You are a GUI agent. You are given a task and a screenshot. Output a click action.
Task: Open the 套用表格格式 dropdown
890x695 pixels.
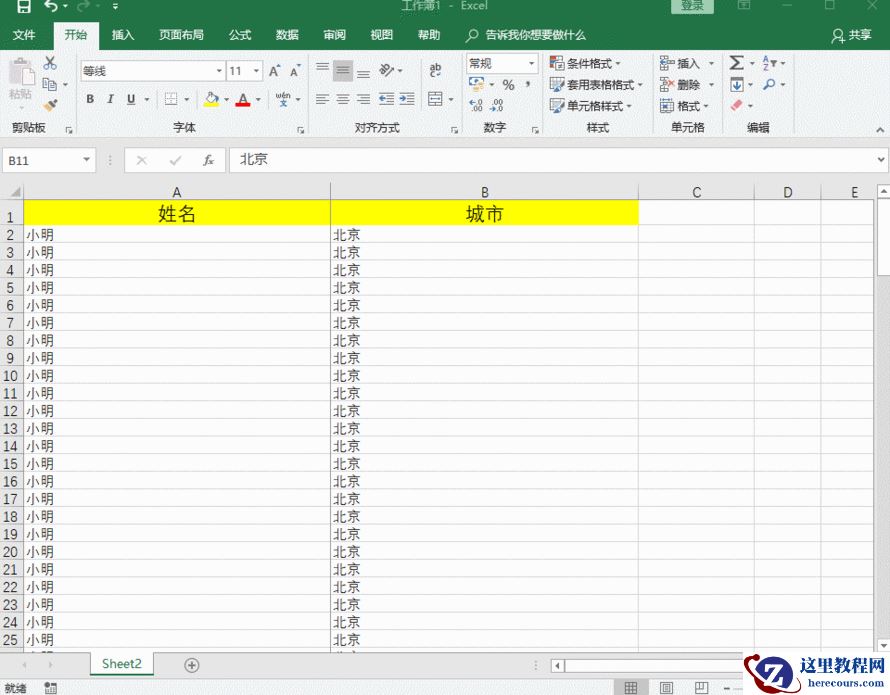pos(596,85)
